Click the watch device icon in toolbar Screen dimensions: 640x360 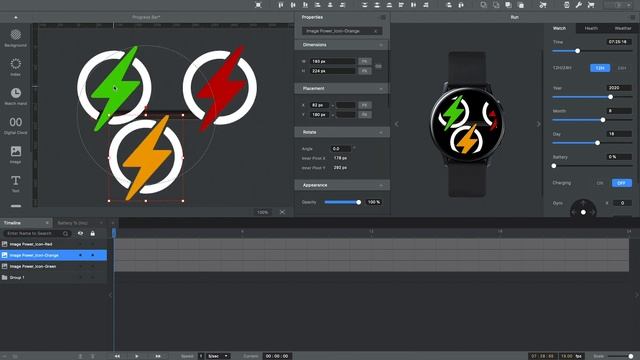tap(567, 5)
